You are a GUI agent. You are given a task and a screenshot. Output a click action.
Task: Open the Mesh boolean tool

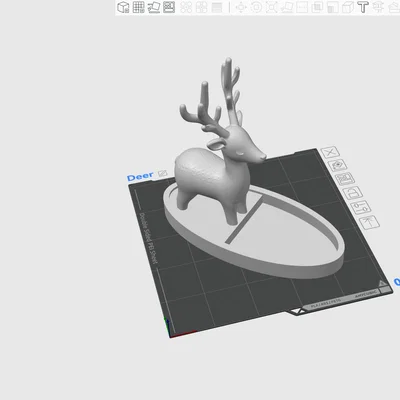[x=317, y=7]
